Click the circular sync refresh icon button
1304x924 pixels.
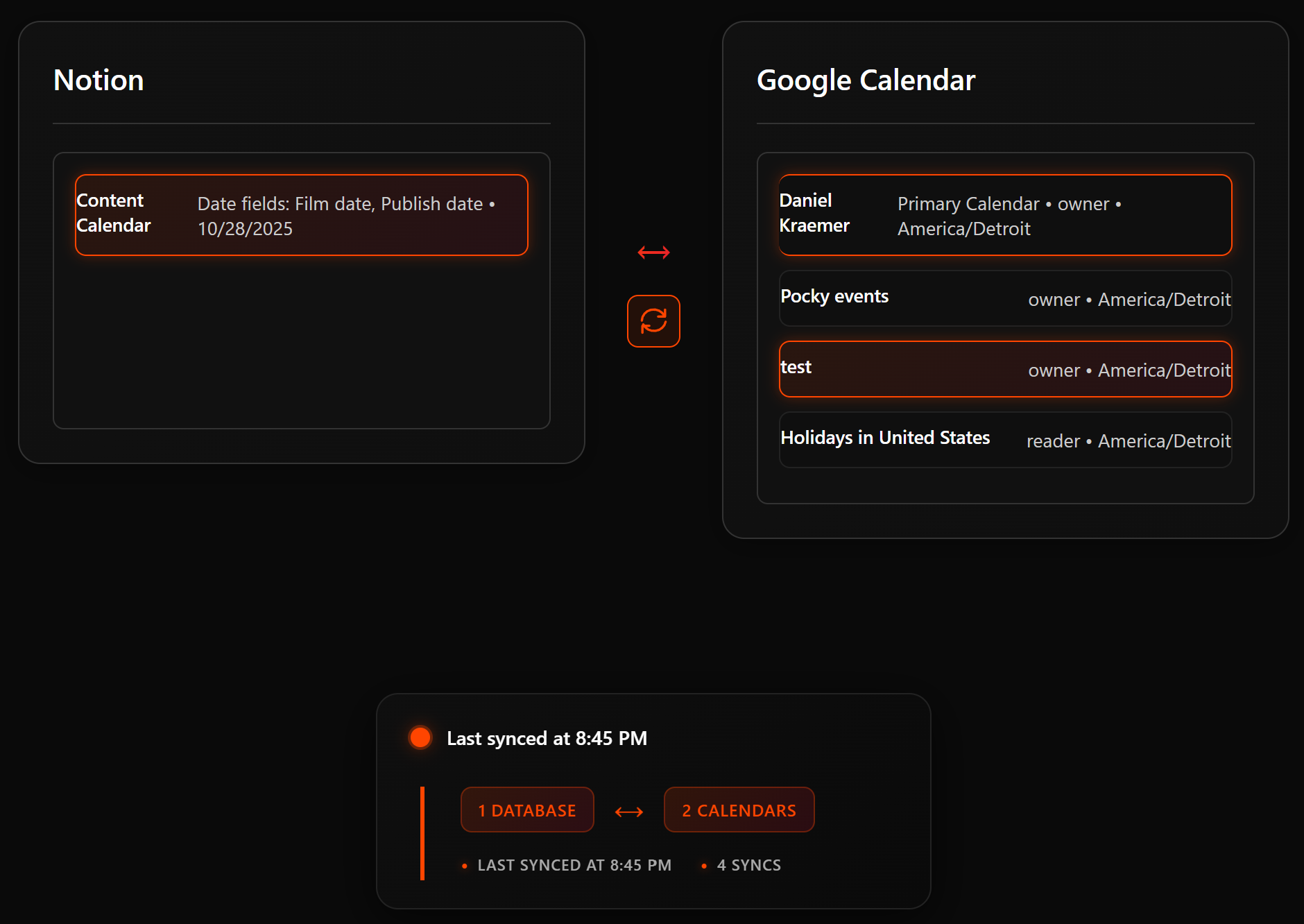pos(653,321)
